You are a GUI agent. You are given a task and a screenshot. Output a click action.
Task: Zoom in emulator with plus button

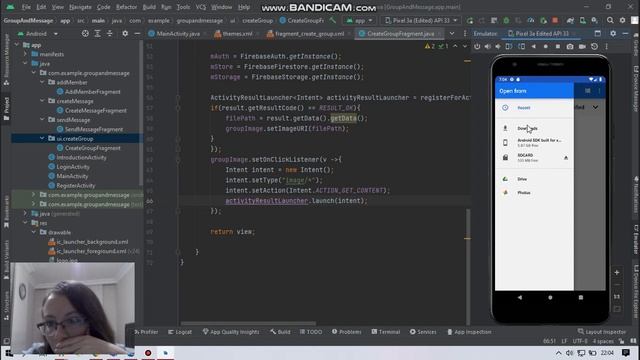coord(617,272)
